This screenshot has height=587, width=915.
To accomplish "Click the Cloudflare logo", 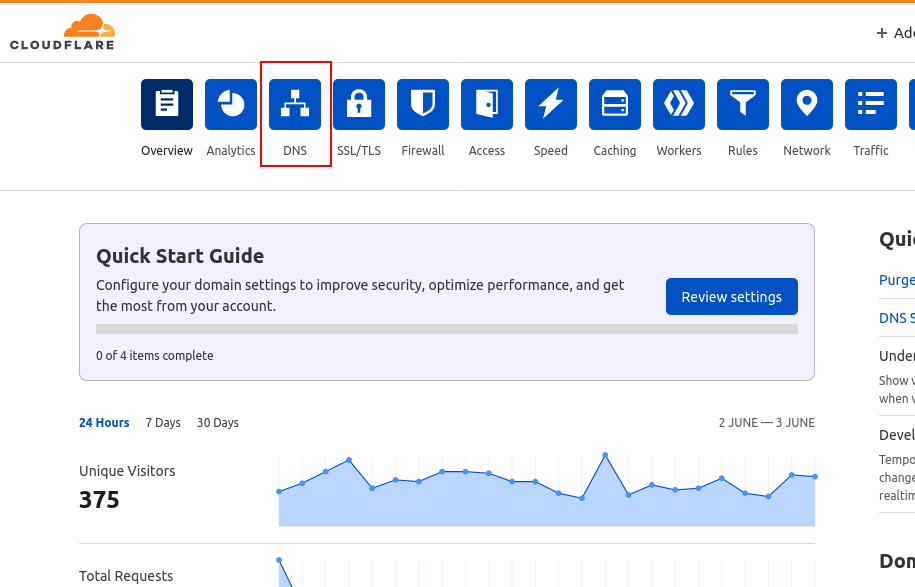I will pos(62,31).
